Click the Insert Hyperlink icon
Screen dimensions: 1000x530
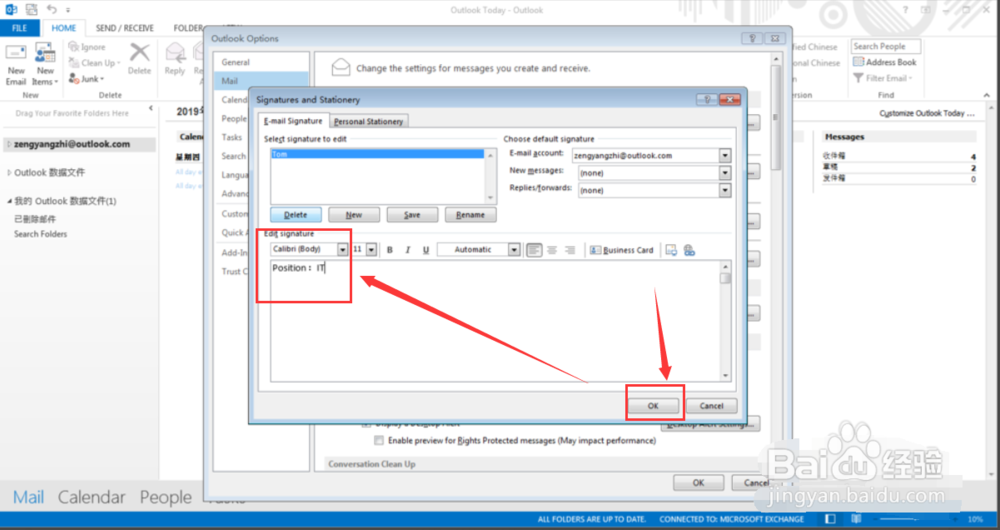689,250
